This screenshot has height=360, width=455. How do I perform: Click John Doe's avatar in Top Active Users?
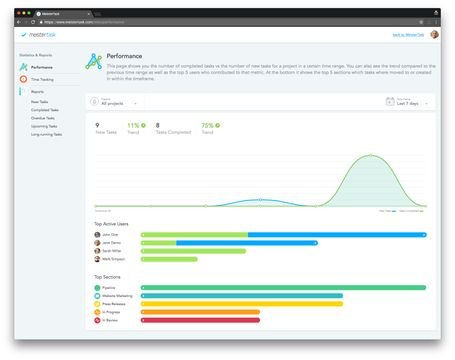tap(97, 235)
